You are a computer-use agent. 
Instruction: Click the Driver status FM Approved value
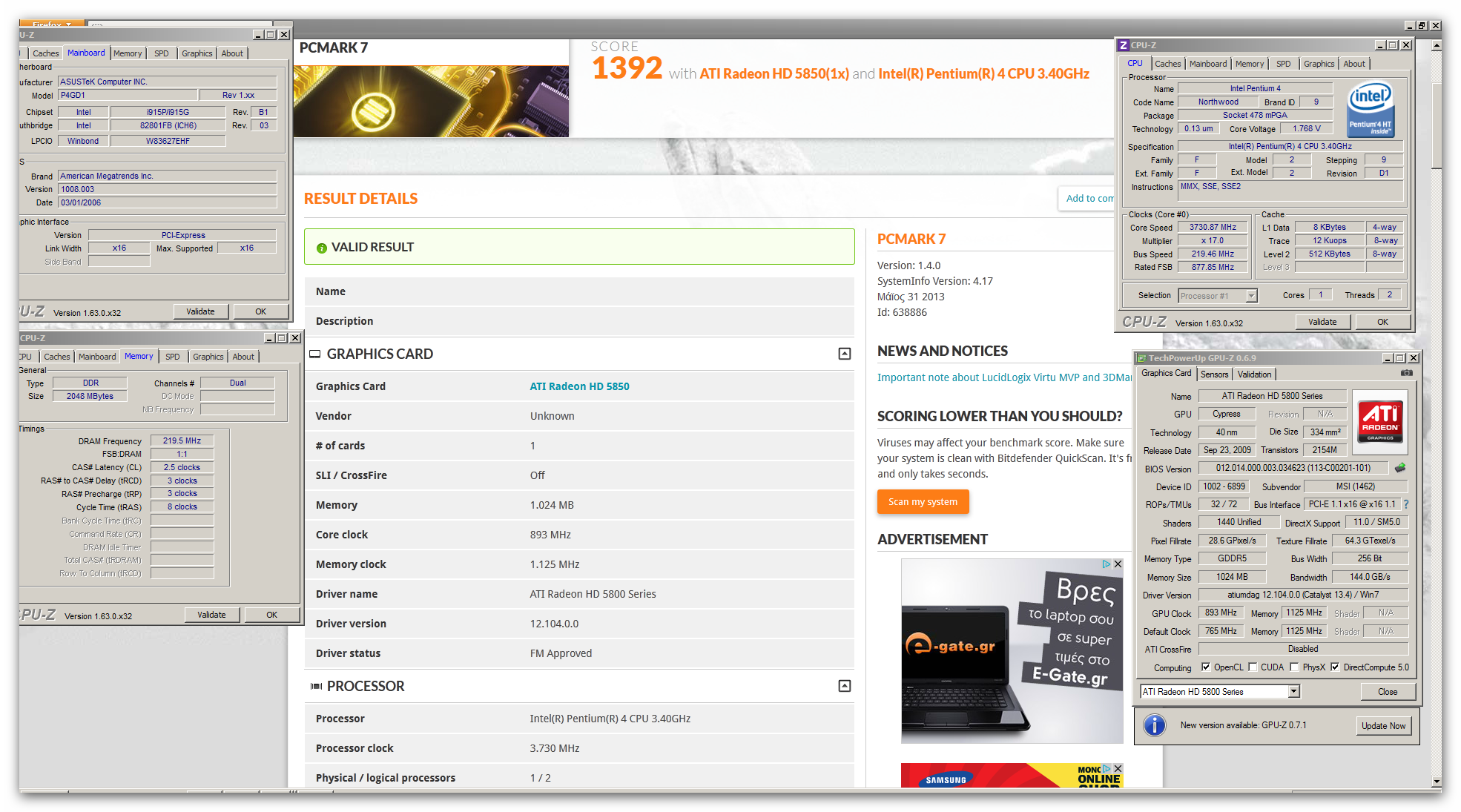pos(561,653)
